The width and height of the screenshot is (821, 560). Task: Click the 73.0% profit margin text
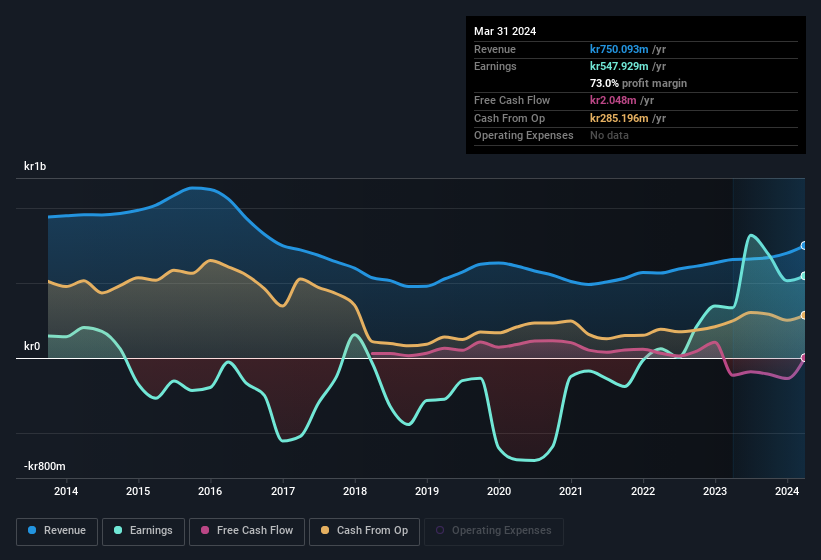[x=638, y=83]
